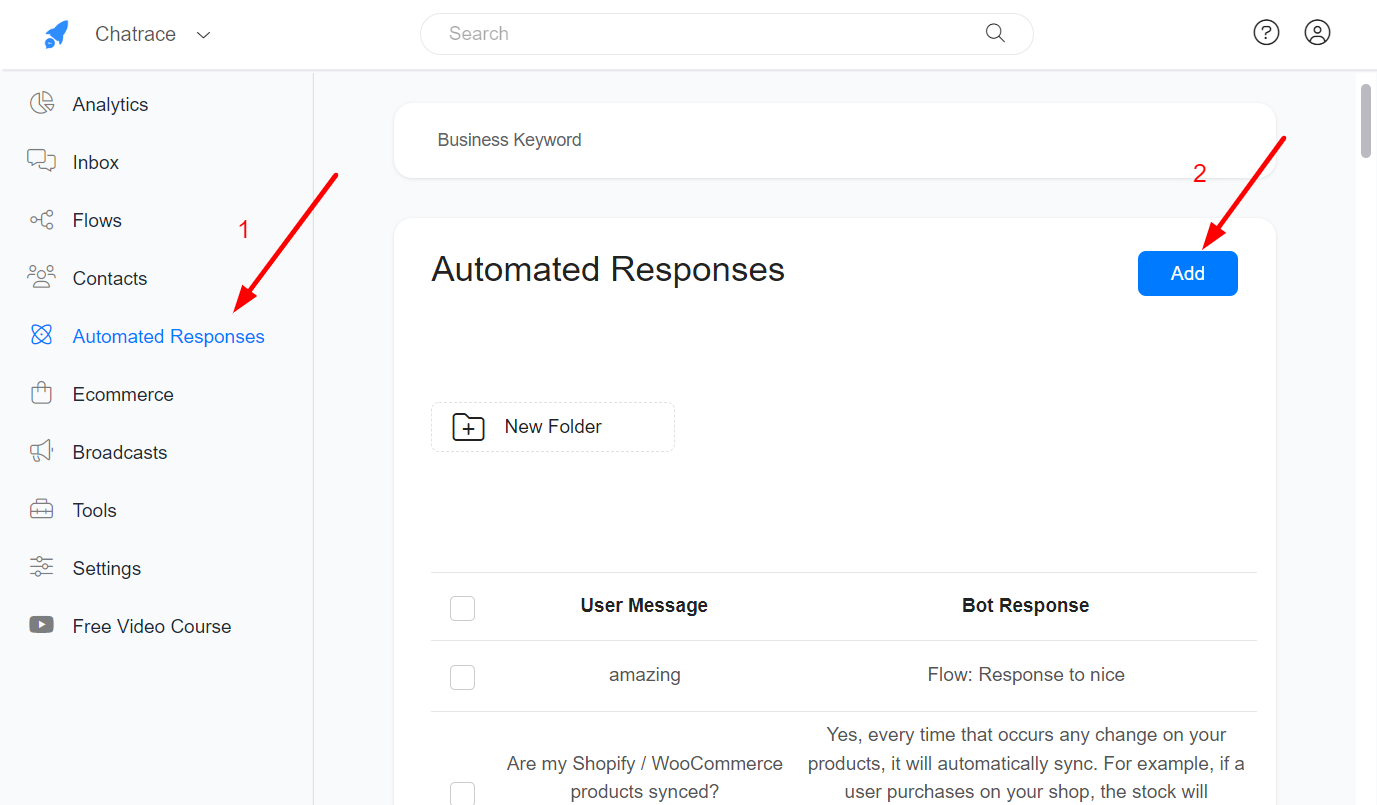Select the Inbox speech-bubble icon
The image size is (1377, 805).
click(41, 161)
